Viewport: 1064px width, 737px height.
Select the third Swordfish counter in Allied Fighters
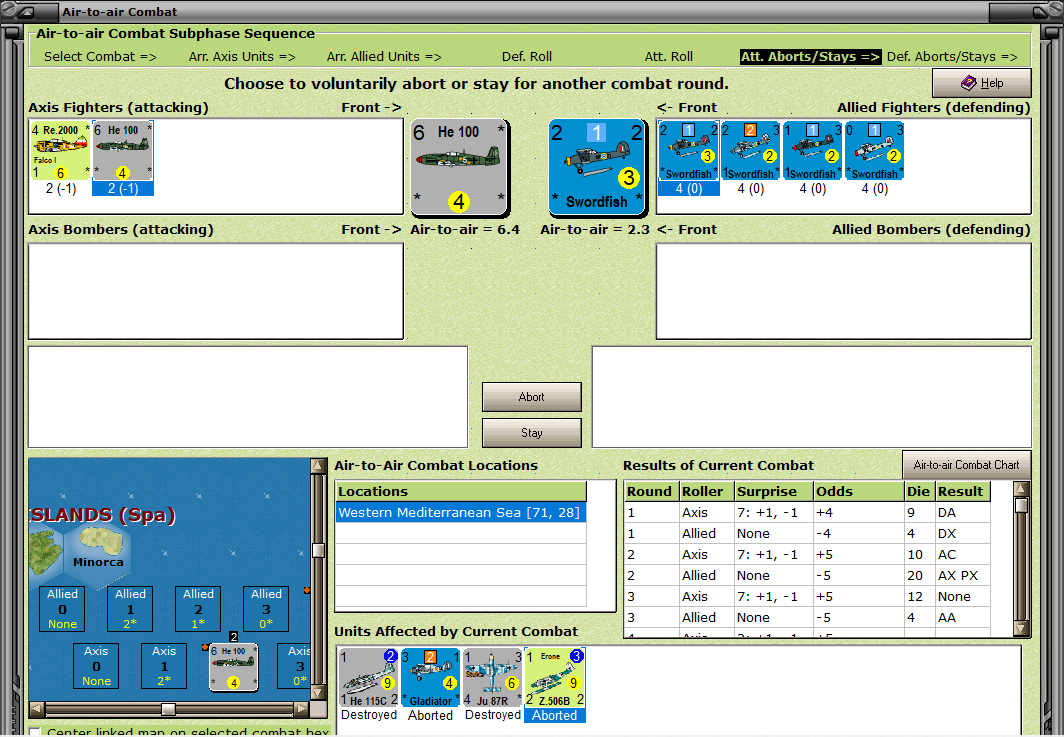[x=812, y=151]
